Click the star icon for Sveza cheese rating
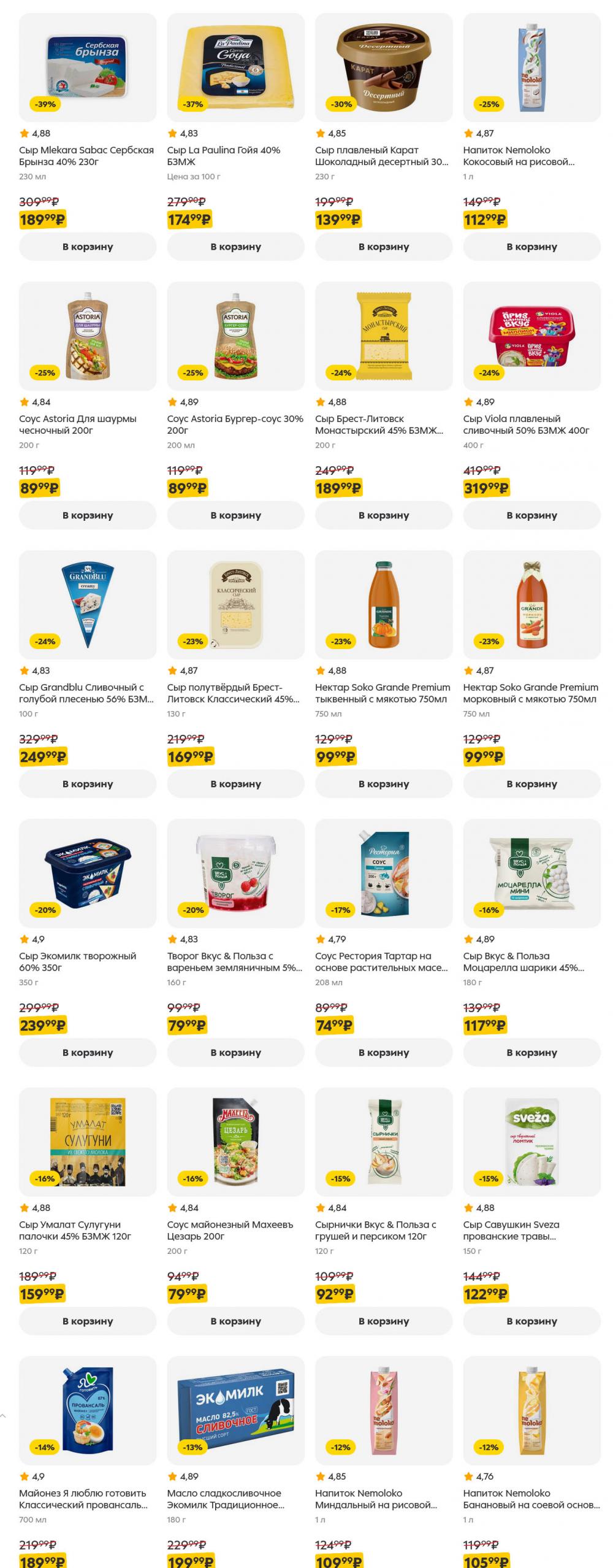The width and height of the screenshot is (613, 1568). click(469, 1208)
